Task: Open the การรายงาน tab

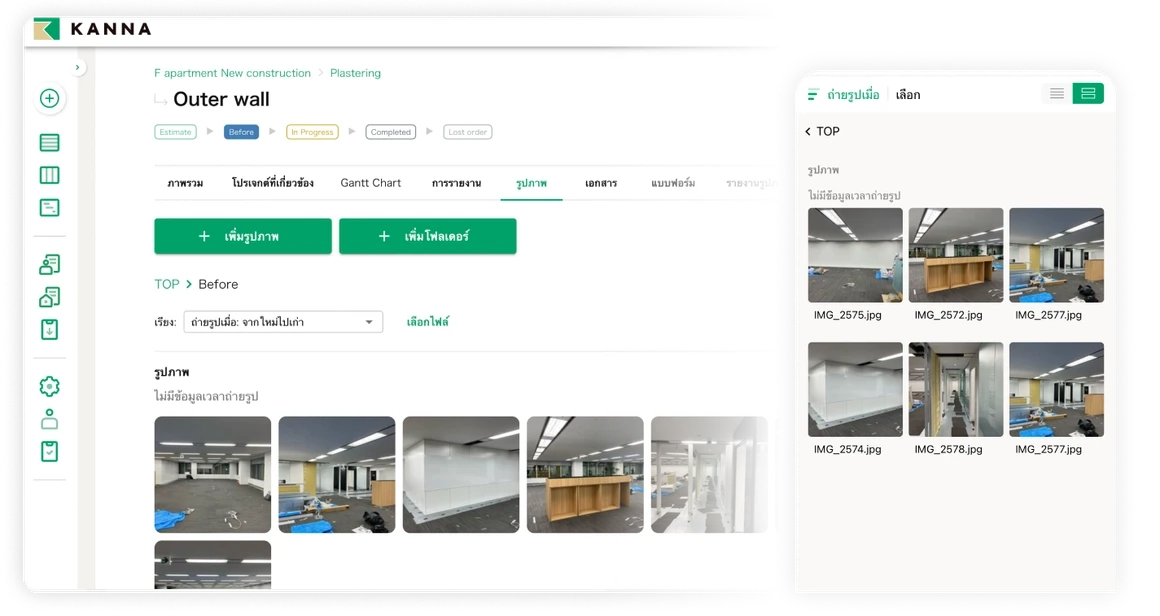Action: tap(456, 183)
